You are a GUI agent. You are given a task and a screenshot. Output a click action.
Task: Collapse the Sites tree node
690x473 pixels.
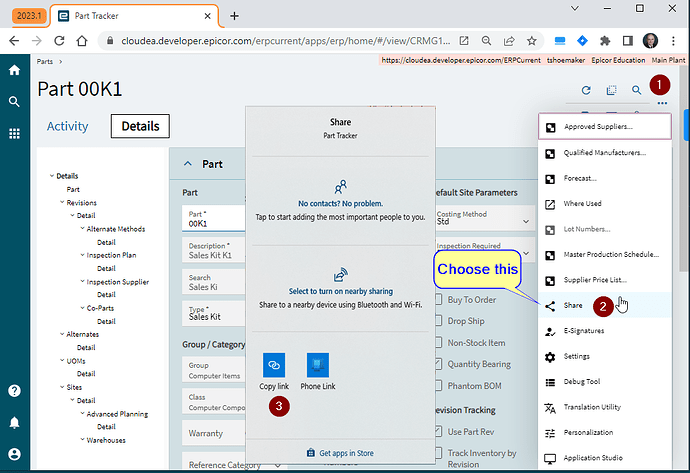tap(62, 387)
